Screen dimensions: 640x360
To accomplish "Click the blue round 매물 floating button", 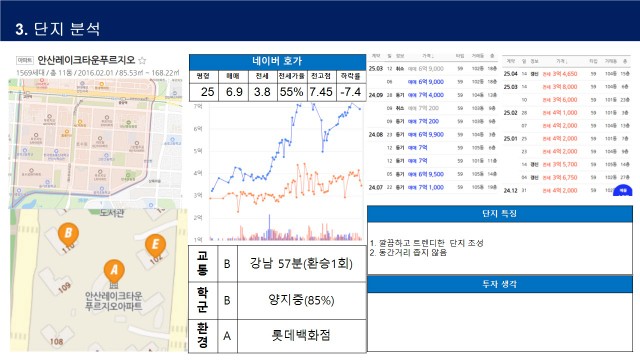I will [x=623, y=191].
